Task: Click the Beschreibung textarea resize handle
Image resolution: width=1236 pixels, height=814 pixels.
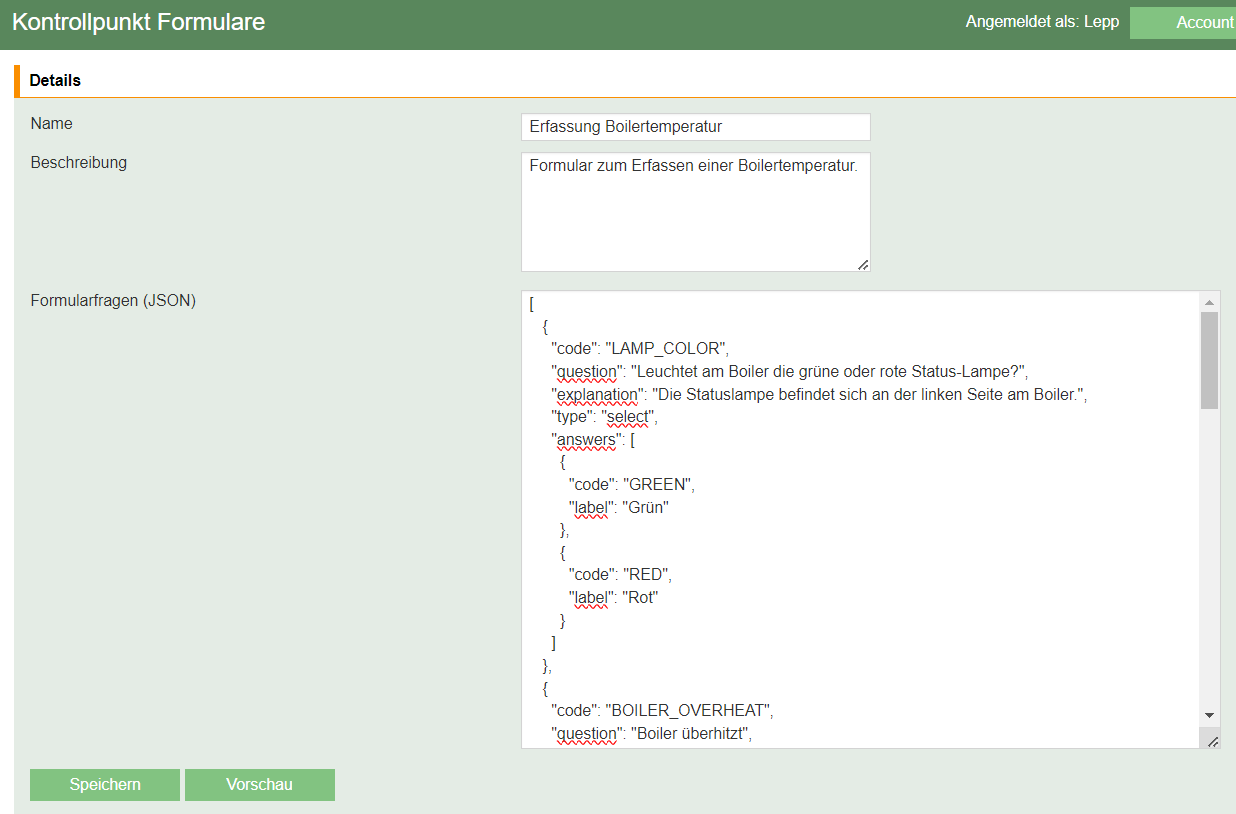Action: pyautogui.click(x=863, y=264)
